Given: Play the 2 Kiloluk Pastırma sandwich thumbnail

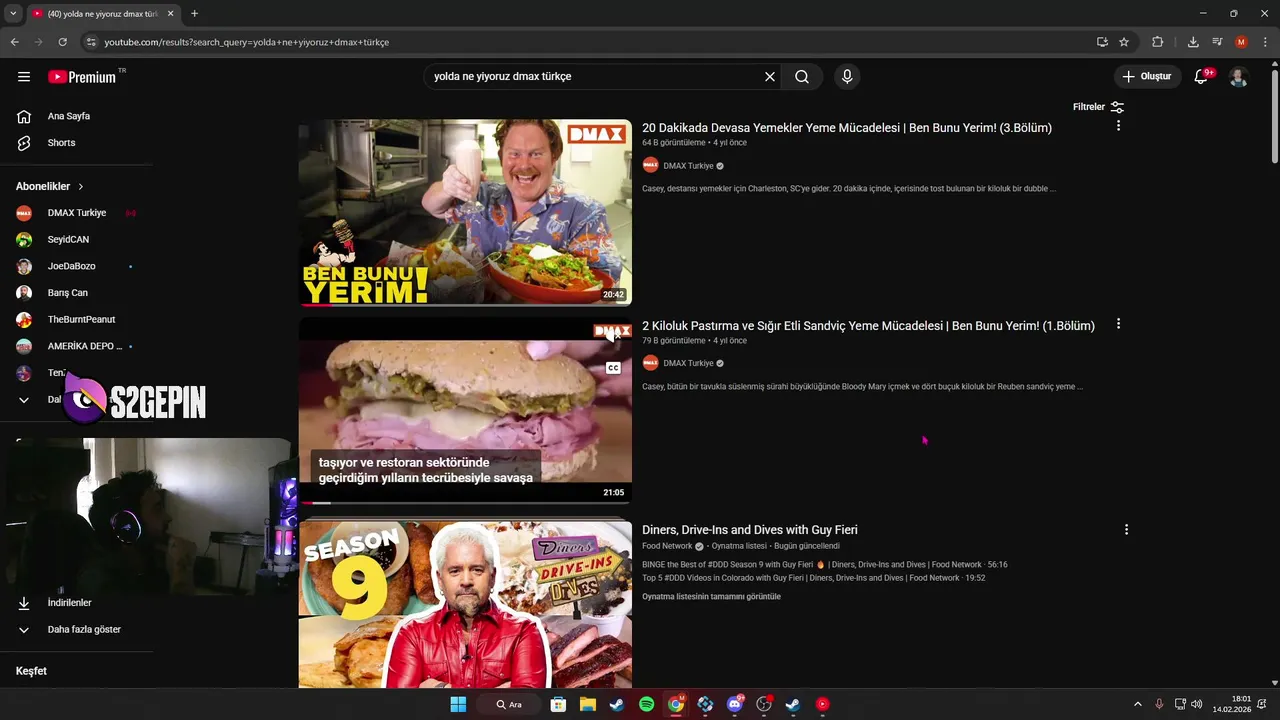Looking at the screenshot, I should click(465, 411).
